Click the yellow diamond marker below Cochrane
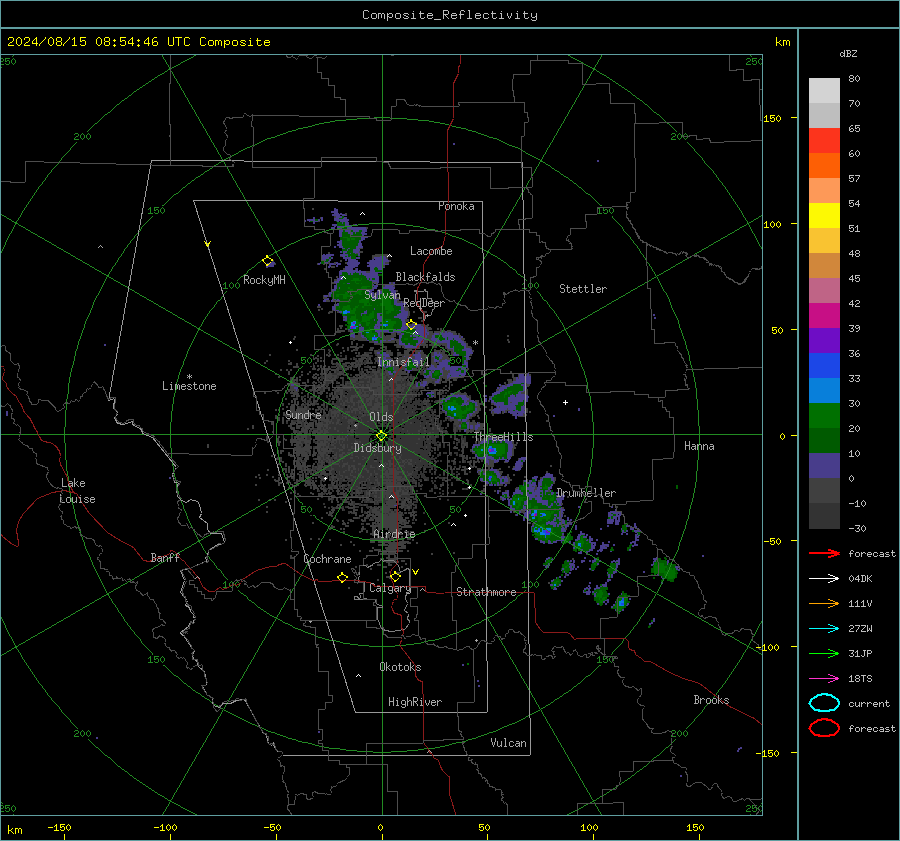900x841 pixels. (x=343, y=577)
